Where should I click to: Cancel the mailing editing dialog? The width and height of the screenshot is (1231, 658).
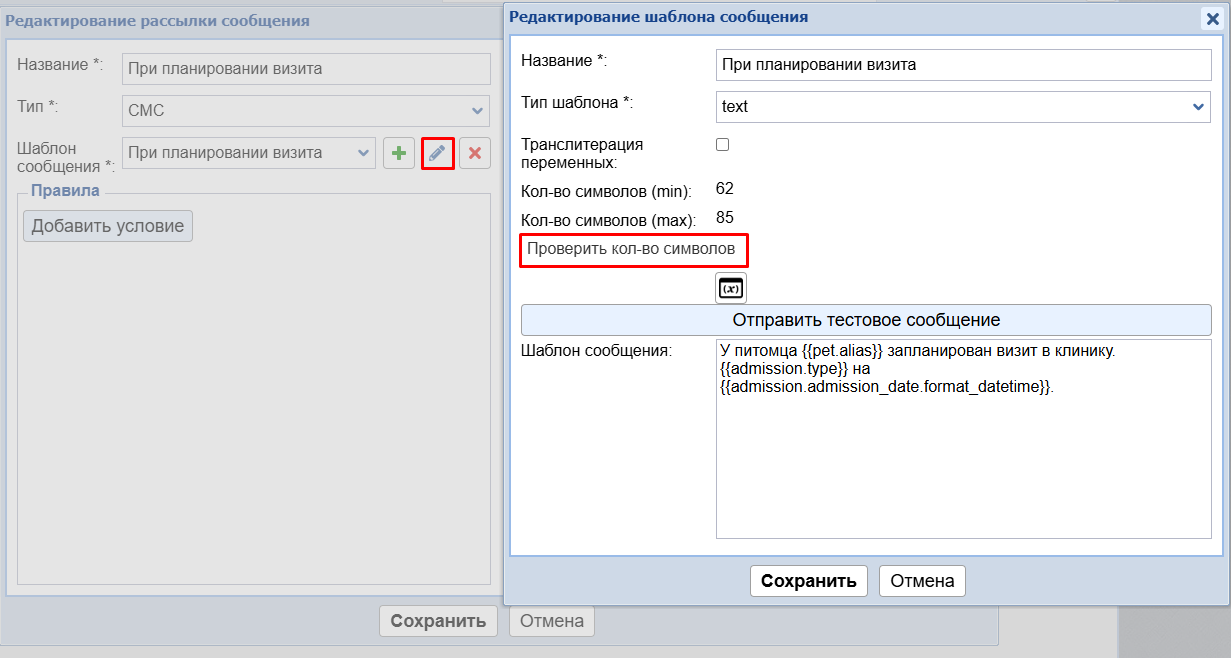pyautogui.click(x=552, y=621)
